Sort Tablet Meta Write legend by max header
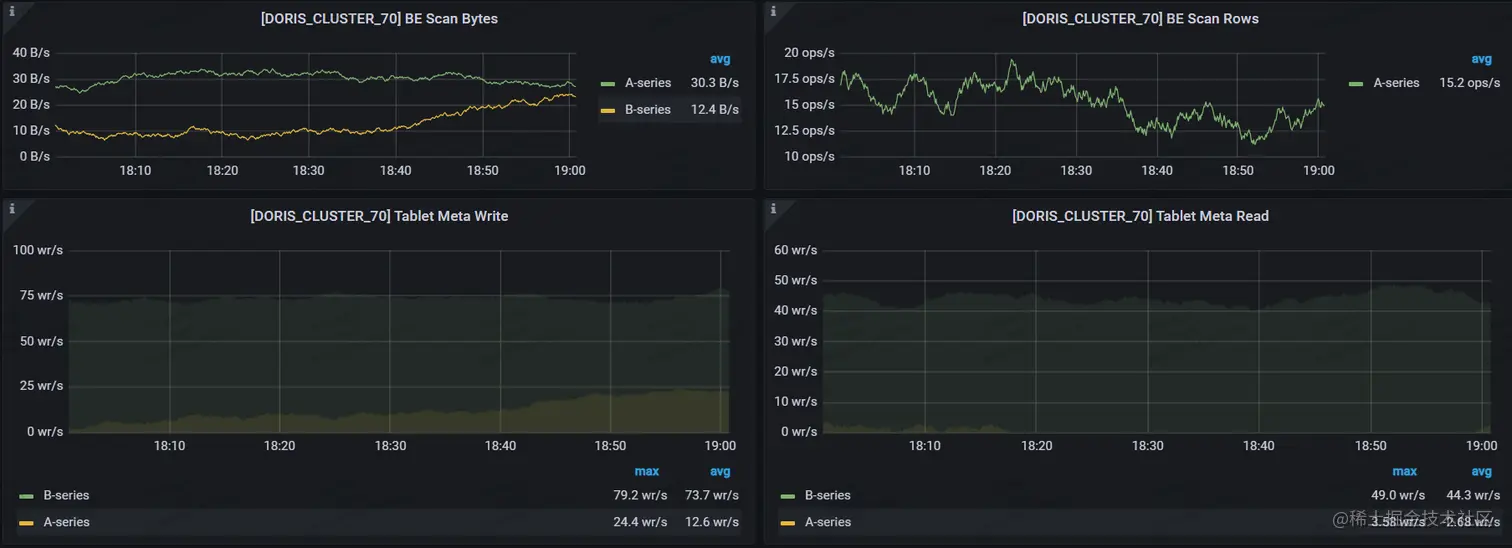The width and height of the screenshot is (1512, 548). click(x=647, y=471)
